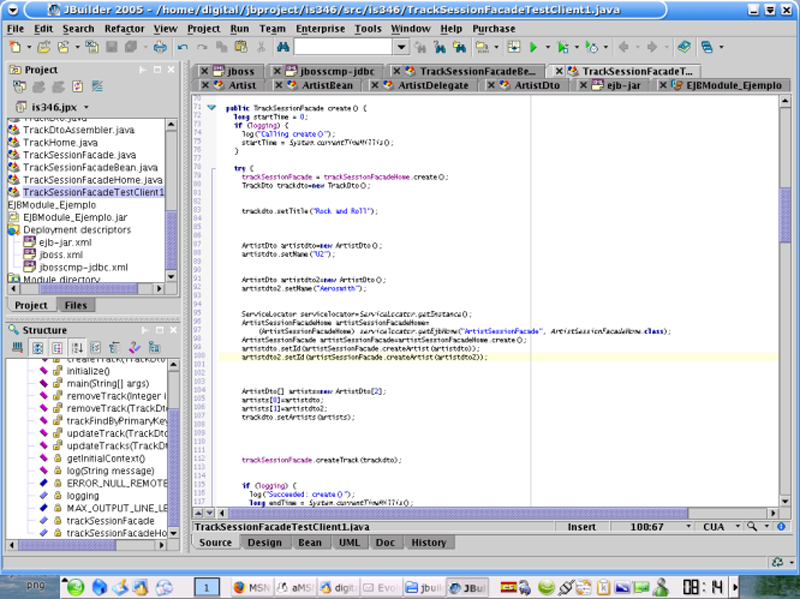Open the Refactor menu

coord(124,29)
